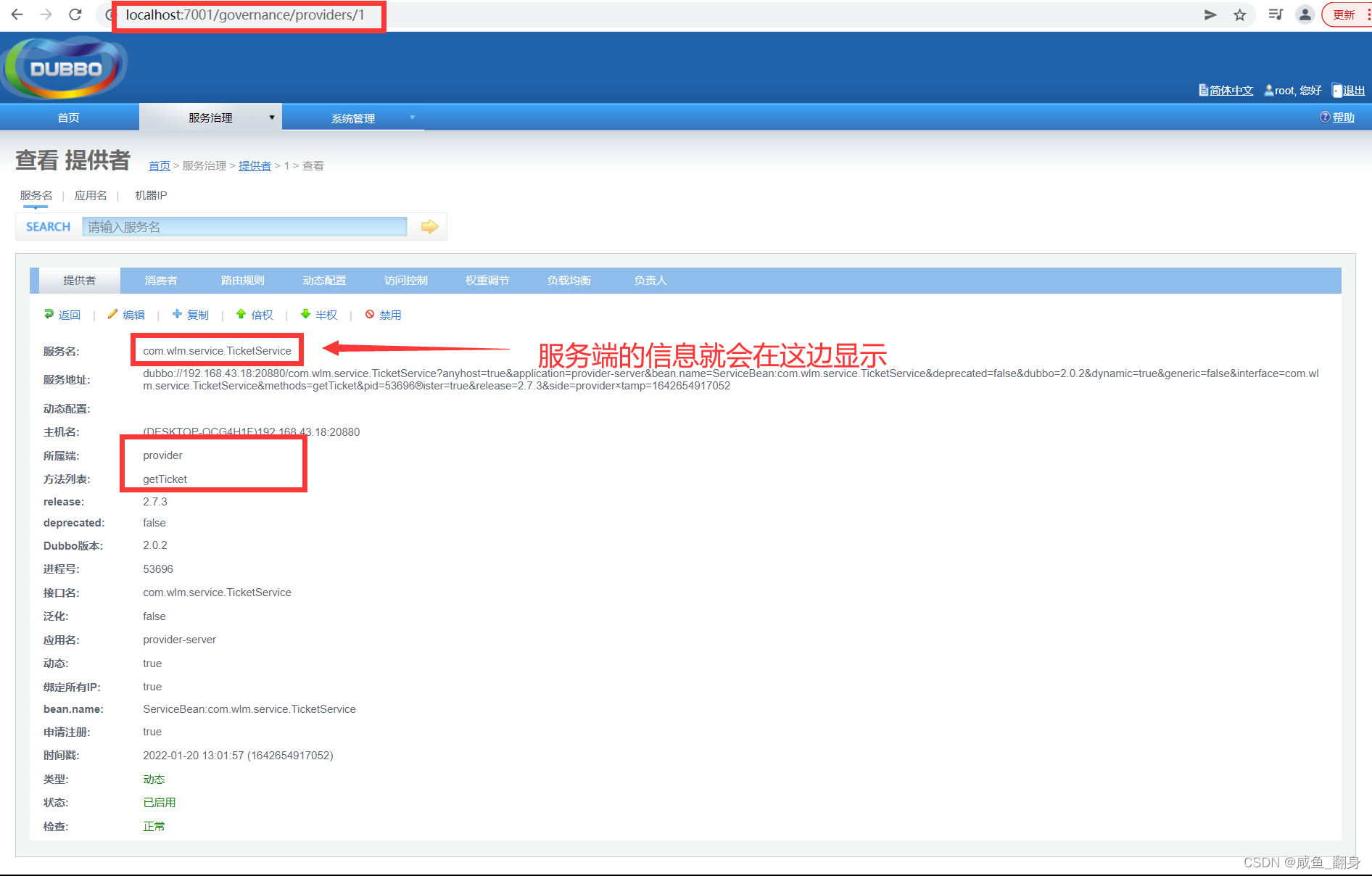Click the timestamp 2022-01-20 13:01:57 value

238,756
